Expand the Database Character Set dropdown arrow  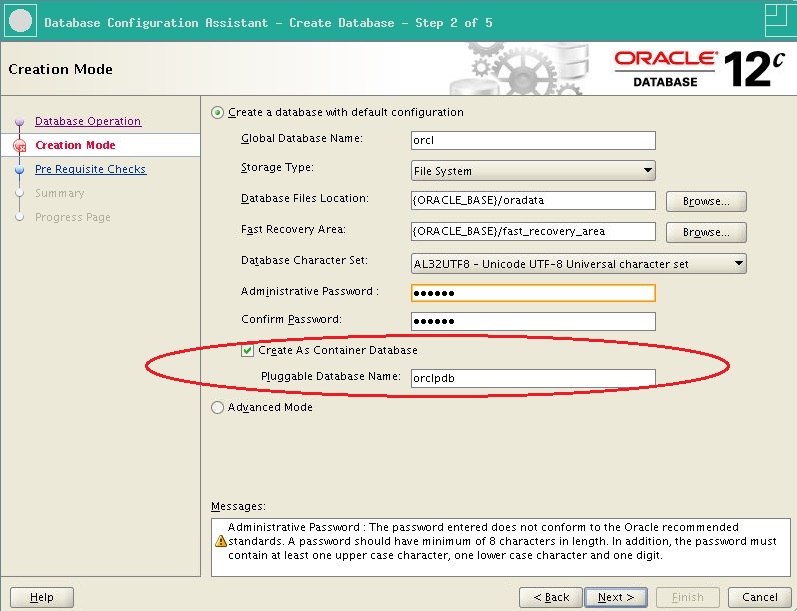[739, 264]
